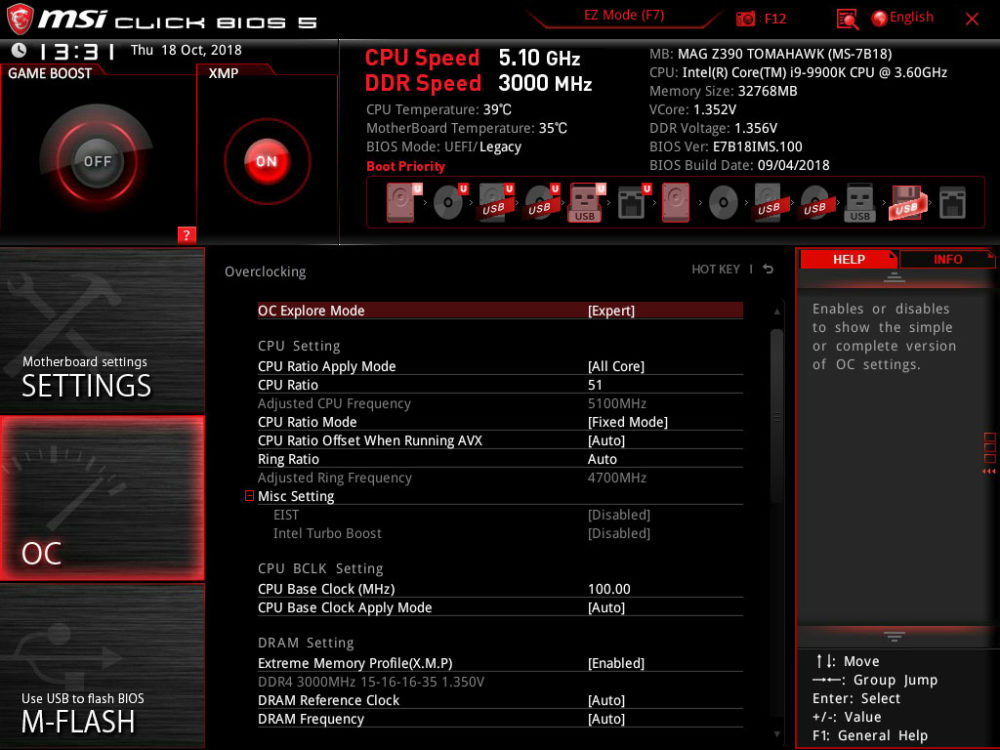Open DRAM Reference Clock Auto dropdown
This screenshot has height=750, width=1000.
point(606,700)
